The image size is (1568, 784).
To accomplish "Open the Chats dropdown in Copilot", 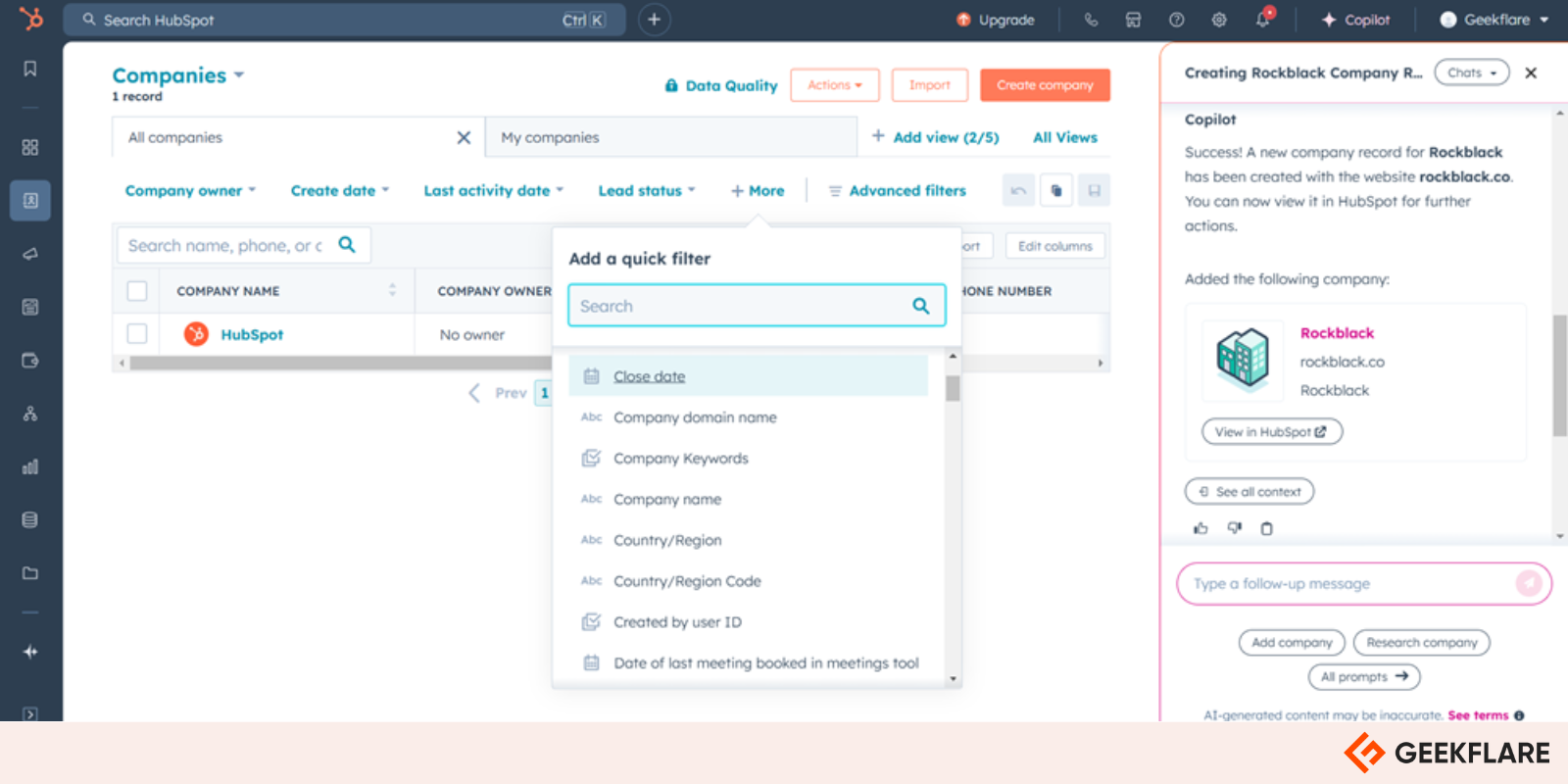I will pyautogui.click(x=1472, y=73).
